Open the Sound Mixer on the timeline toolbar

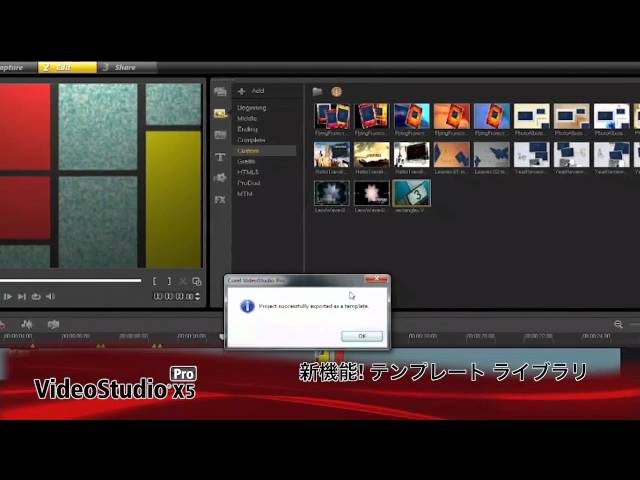click(x=27, y=325)
